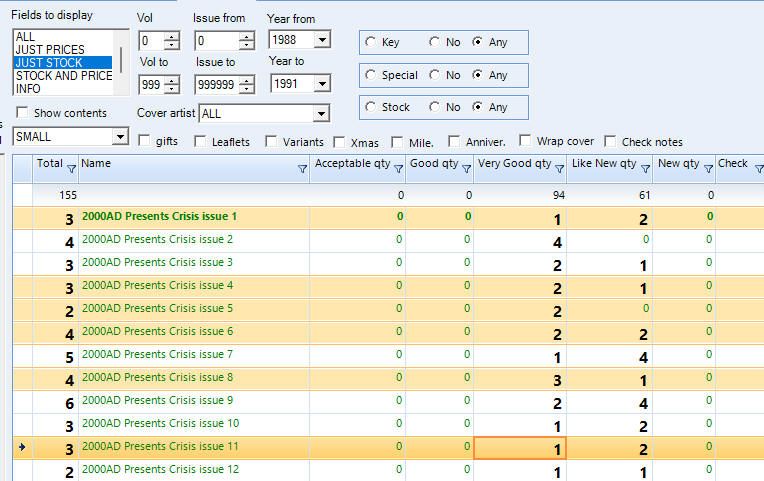Select ALL in Fields to display list
The width and height of the screenshot is (764, 481).
click(x=63, y=37)
